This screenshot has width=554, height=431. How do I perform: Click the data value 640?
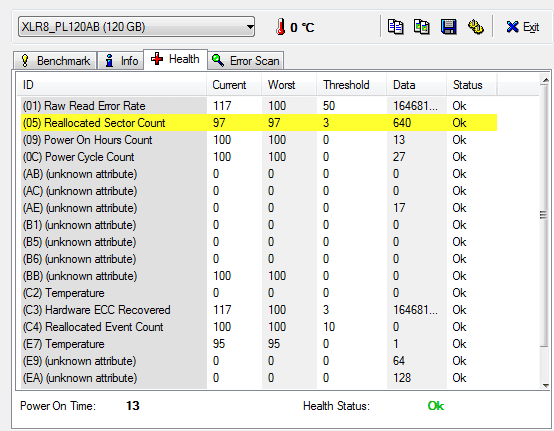pyautogui.click(x=402, y=123)
